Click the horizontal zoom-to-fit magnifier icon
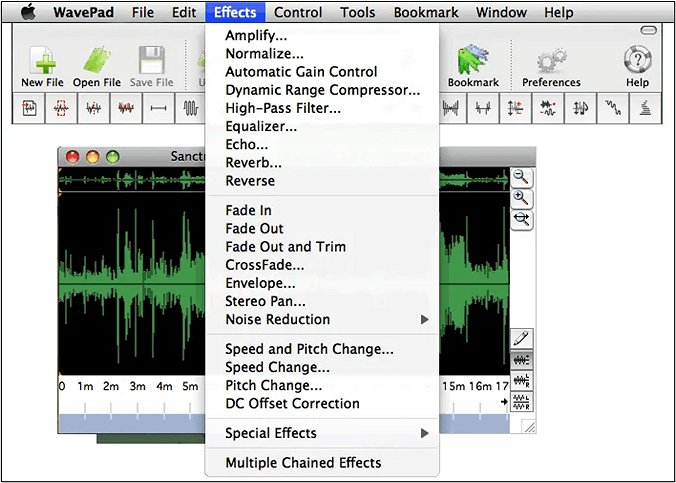Image resolution: width=676 pixels, height=483 pixels. [522, 220]
